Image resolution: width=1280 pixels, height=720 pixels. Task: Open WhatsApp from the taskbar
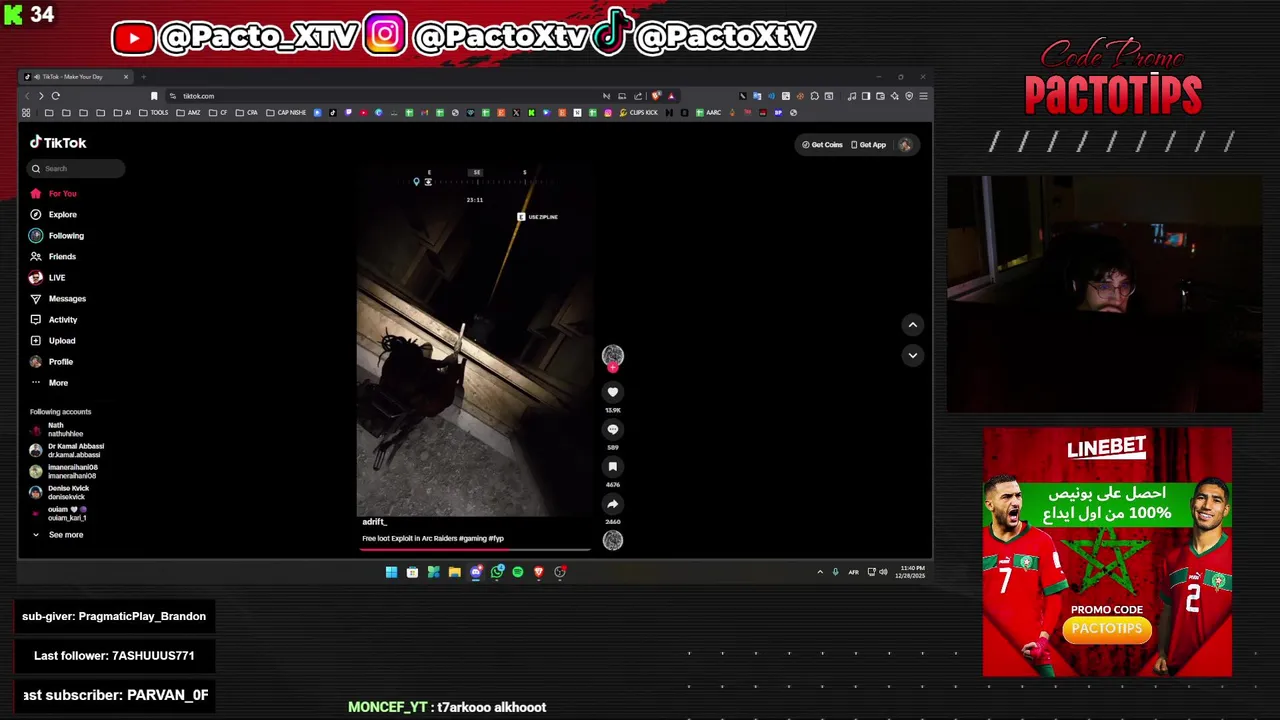pyautogui.click(x=497, y=572)
